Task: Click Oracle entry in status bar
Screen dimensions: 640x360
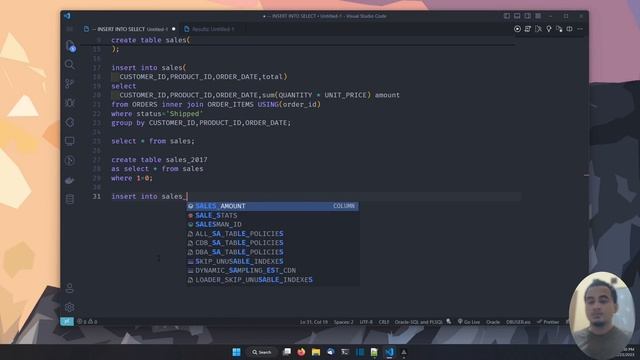Action: pos(493,322)
